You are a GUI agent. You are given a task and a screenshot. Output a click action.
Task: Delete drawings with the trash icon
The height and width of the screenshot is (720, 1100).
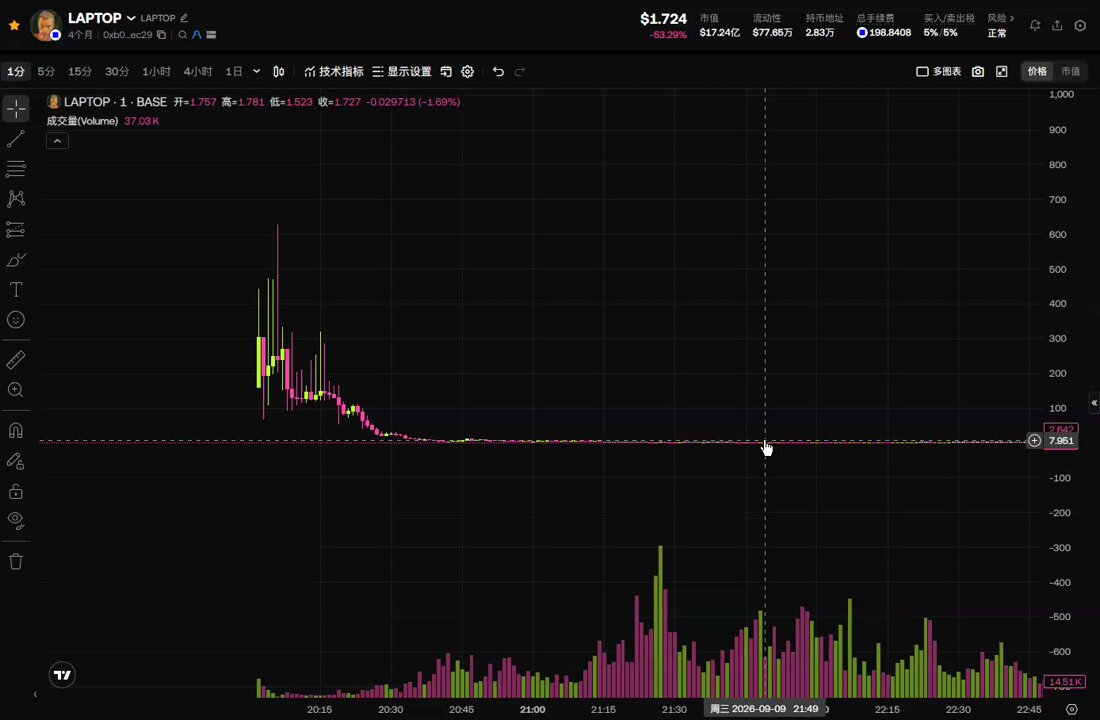15,561
